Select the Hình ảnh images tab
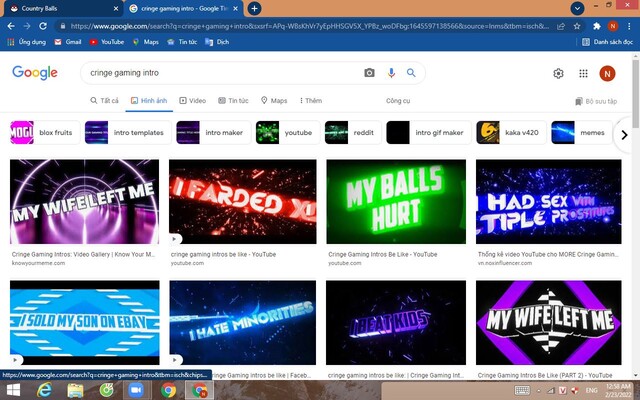Image resolution: width=640 pixels, height=400 pixels. (x=149, y=100)
